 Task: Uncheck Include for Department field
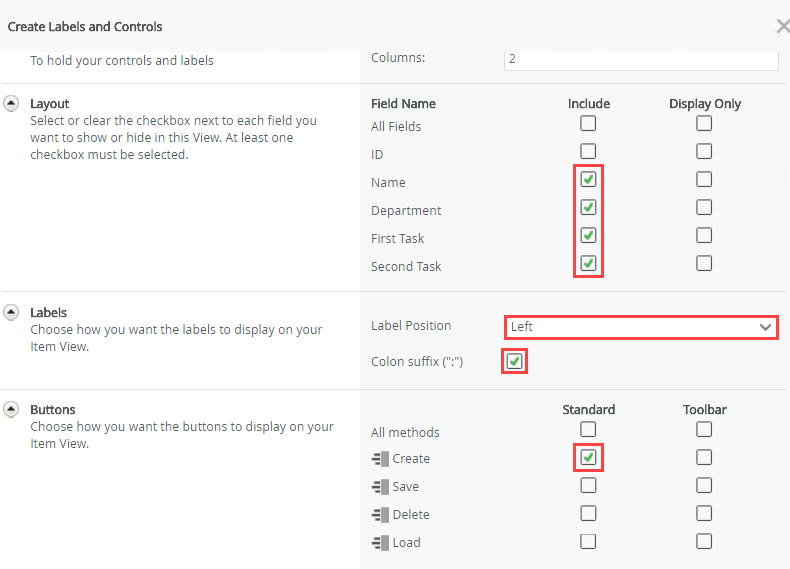(x=588, y=207)
